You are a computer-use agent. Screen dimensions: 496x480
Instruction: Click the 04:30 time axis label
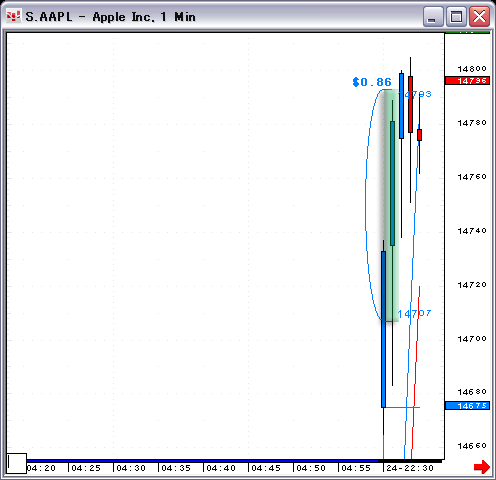coord(131,468)
